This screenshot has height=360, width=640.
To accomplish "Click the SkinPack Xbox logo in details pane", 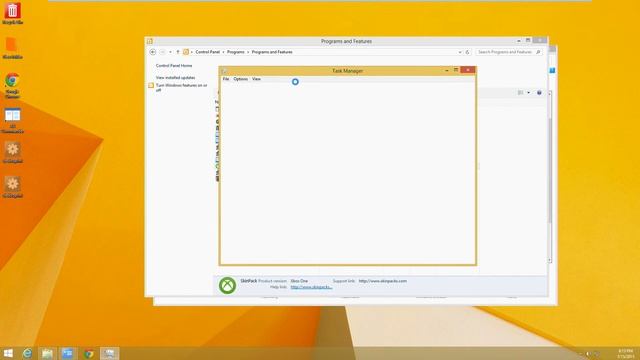I will coord(227,285).
